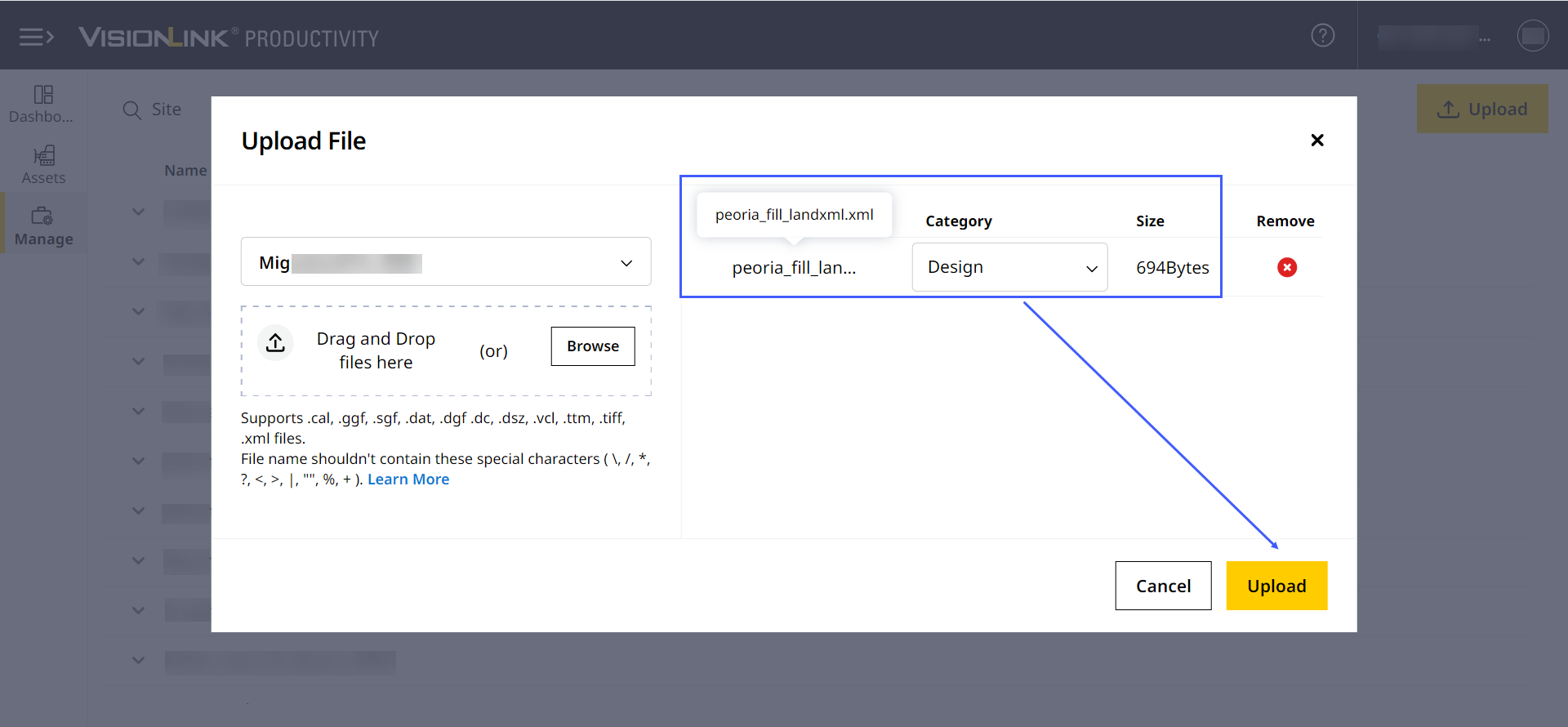Click the yellow Upload button in dialog

pos(1276,586)
